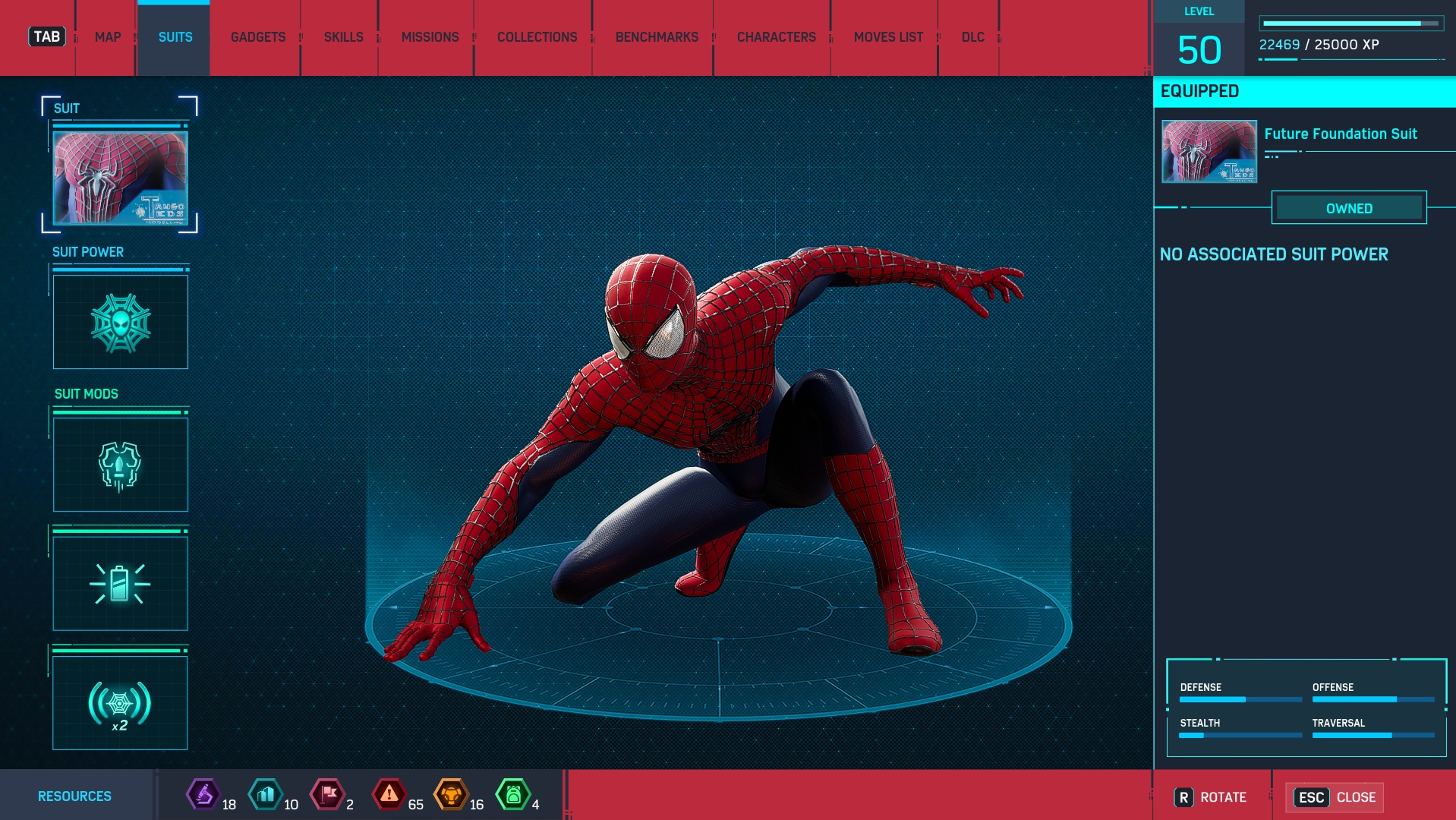Open the first suit mod armor slot
Viewport: 1456px width, 820px height.
pyautogui.click(x=121, y=465)
